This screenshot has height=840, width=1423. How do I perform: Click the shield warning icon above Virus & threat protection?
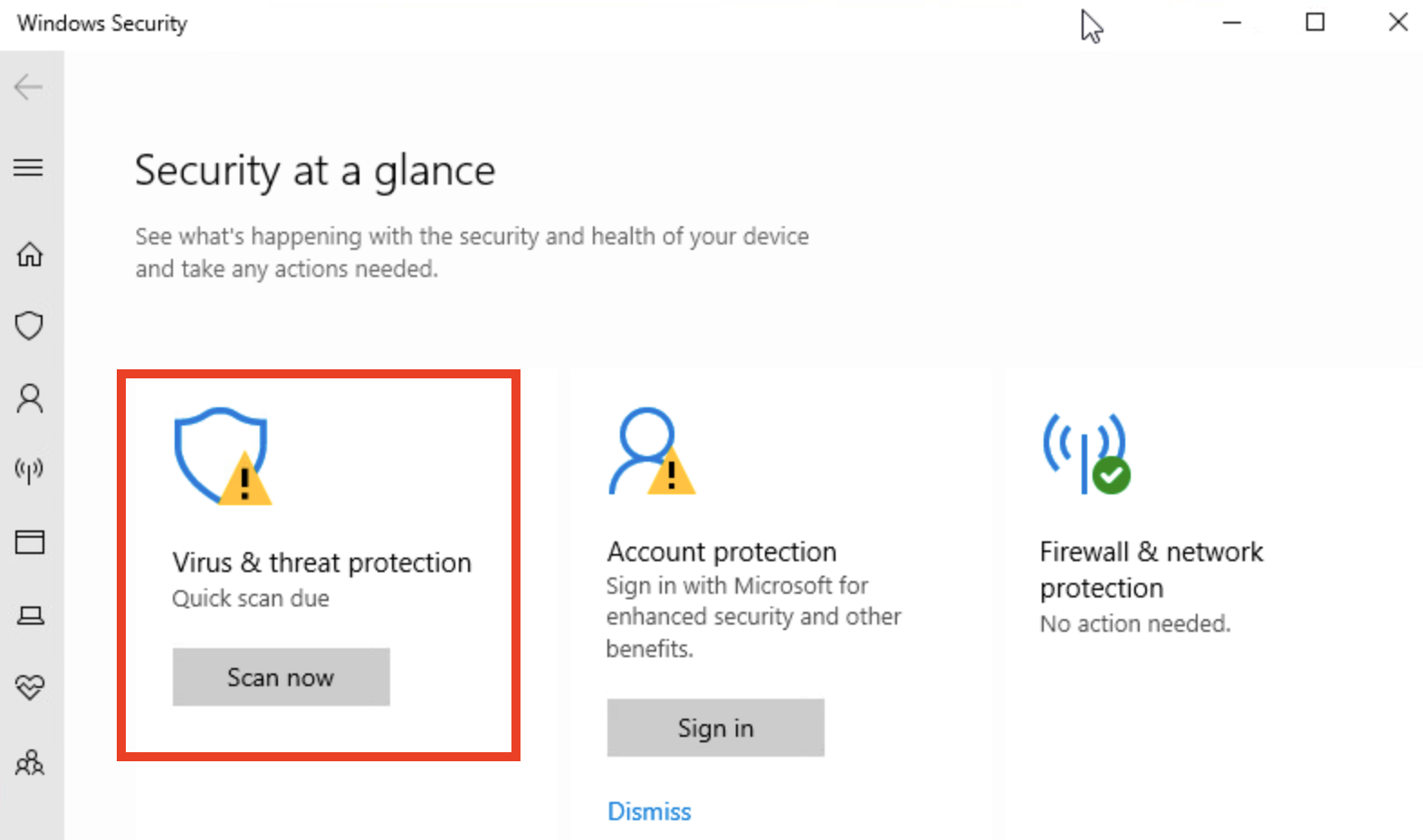pos(221,457)
